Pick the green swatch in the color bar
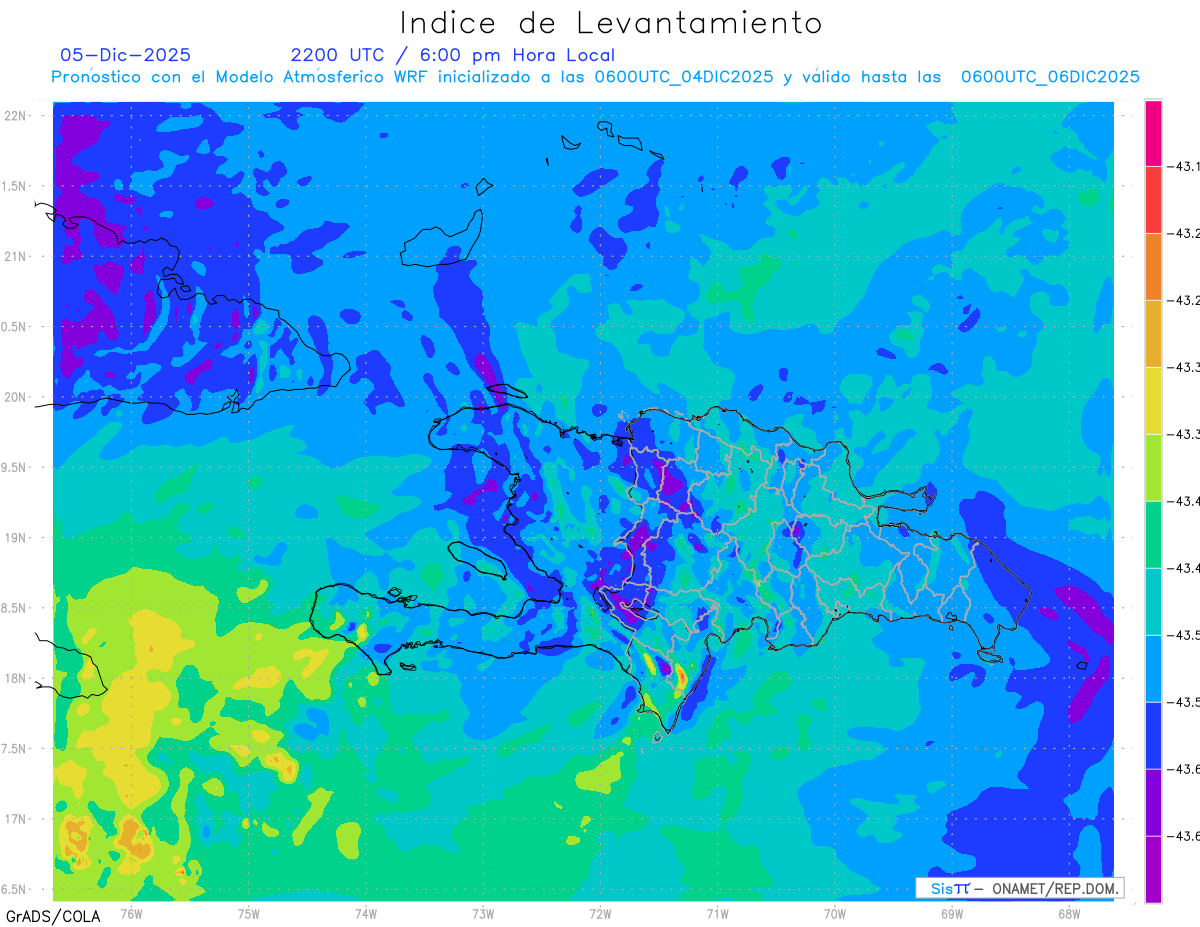 pos(1153,535)
